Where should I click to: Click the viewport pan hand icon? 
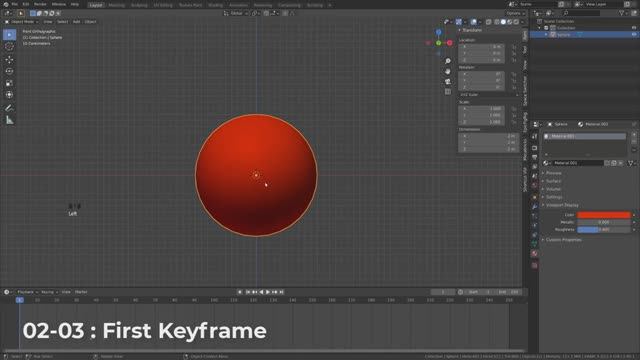pyautogui.click(x=448, y=71)
